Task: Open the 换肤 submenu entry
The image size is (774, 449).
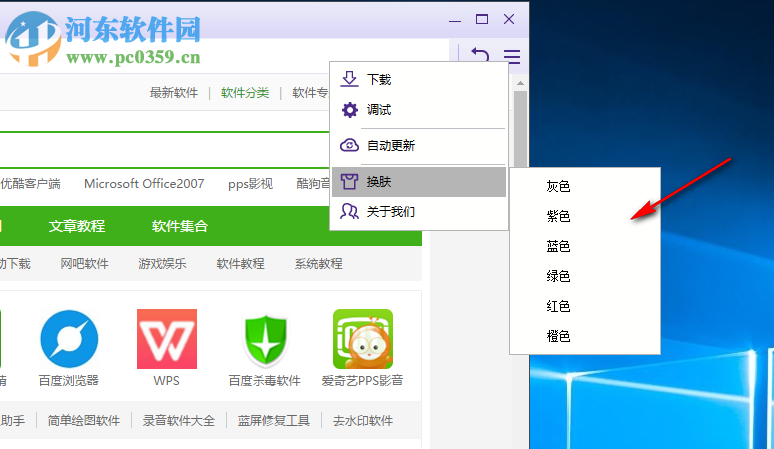Action: coord(419,182)
